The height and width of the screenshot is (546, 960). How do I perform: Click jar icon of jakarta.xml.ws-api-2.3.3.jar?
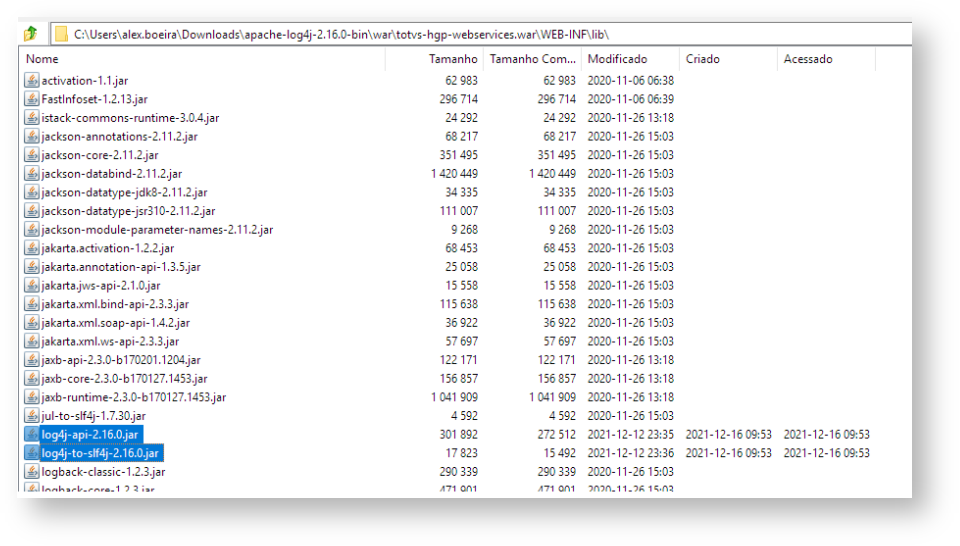[32, 341]
